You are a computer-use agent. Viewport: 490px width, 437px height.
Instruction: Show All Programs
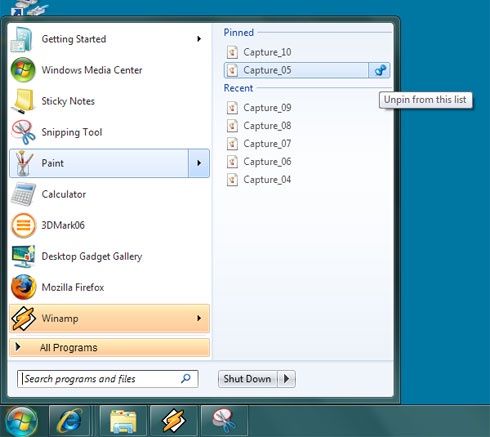tap(109, 348)
